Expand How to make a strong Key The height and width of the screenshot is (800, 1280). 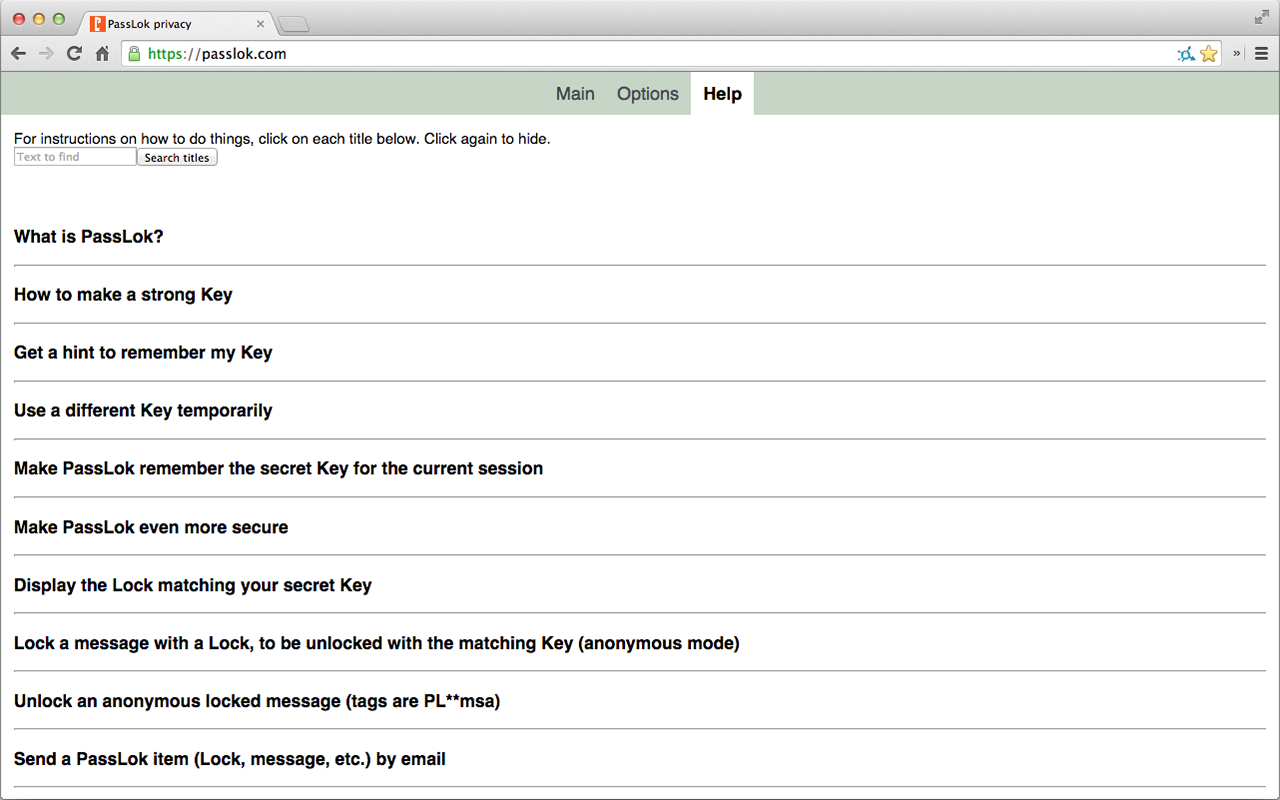pyautogui.click(x=123, y=295)
